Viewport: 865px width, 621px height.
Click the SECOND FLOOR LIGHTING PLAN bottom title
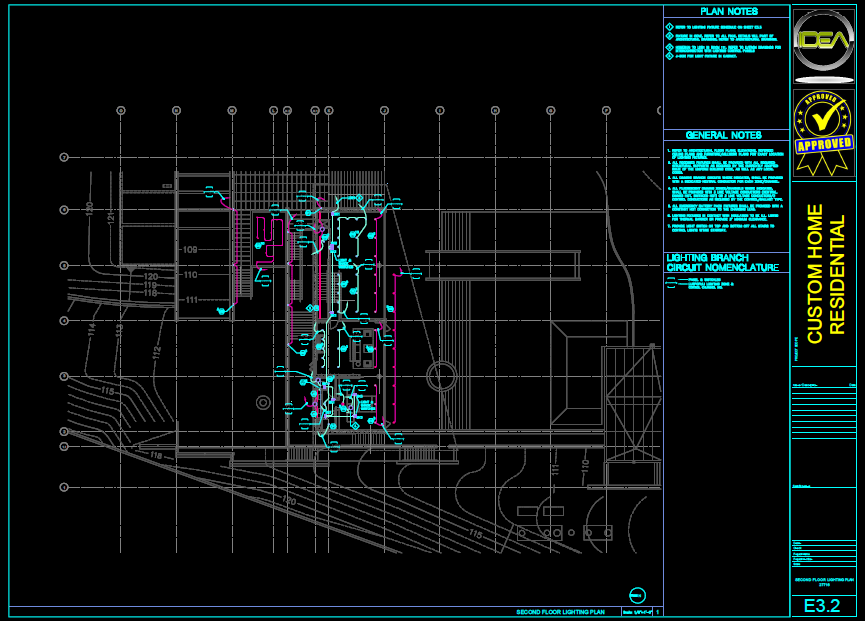coord(561,611)
